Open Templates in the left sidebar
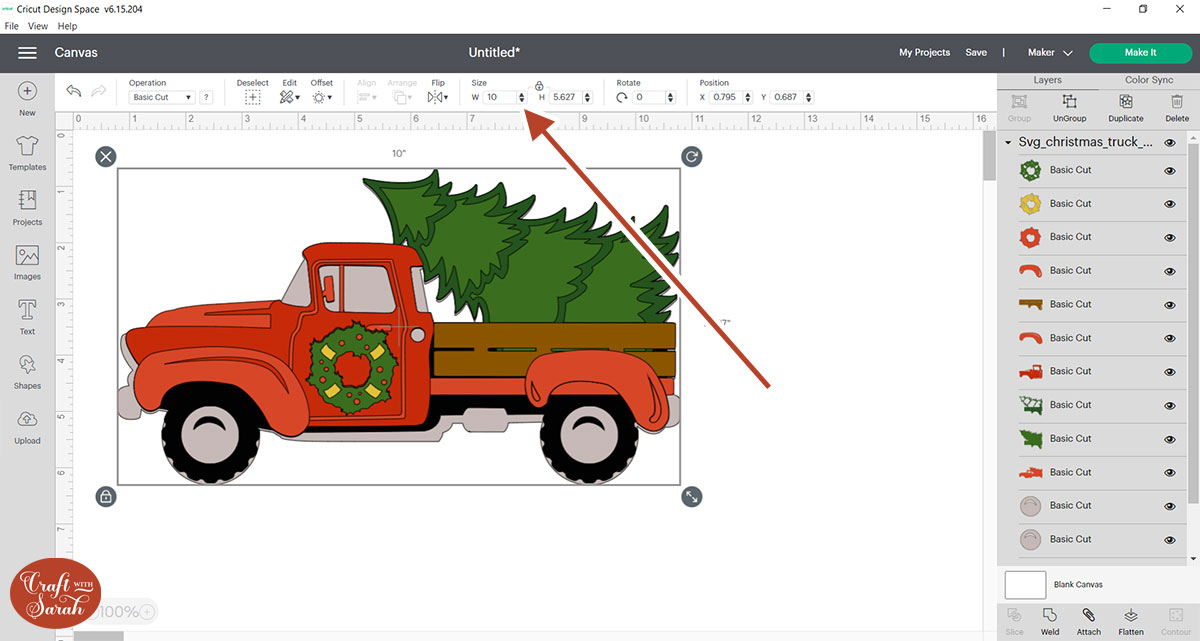Image resolution: width=1200 pixels, height=641 pixels. click(27, 148)
